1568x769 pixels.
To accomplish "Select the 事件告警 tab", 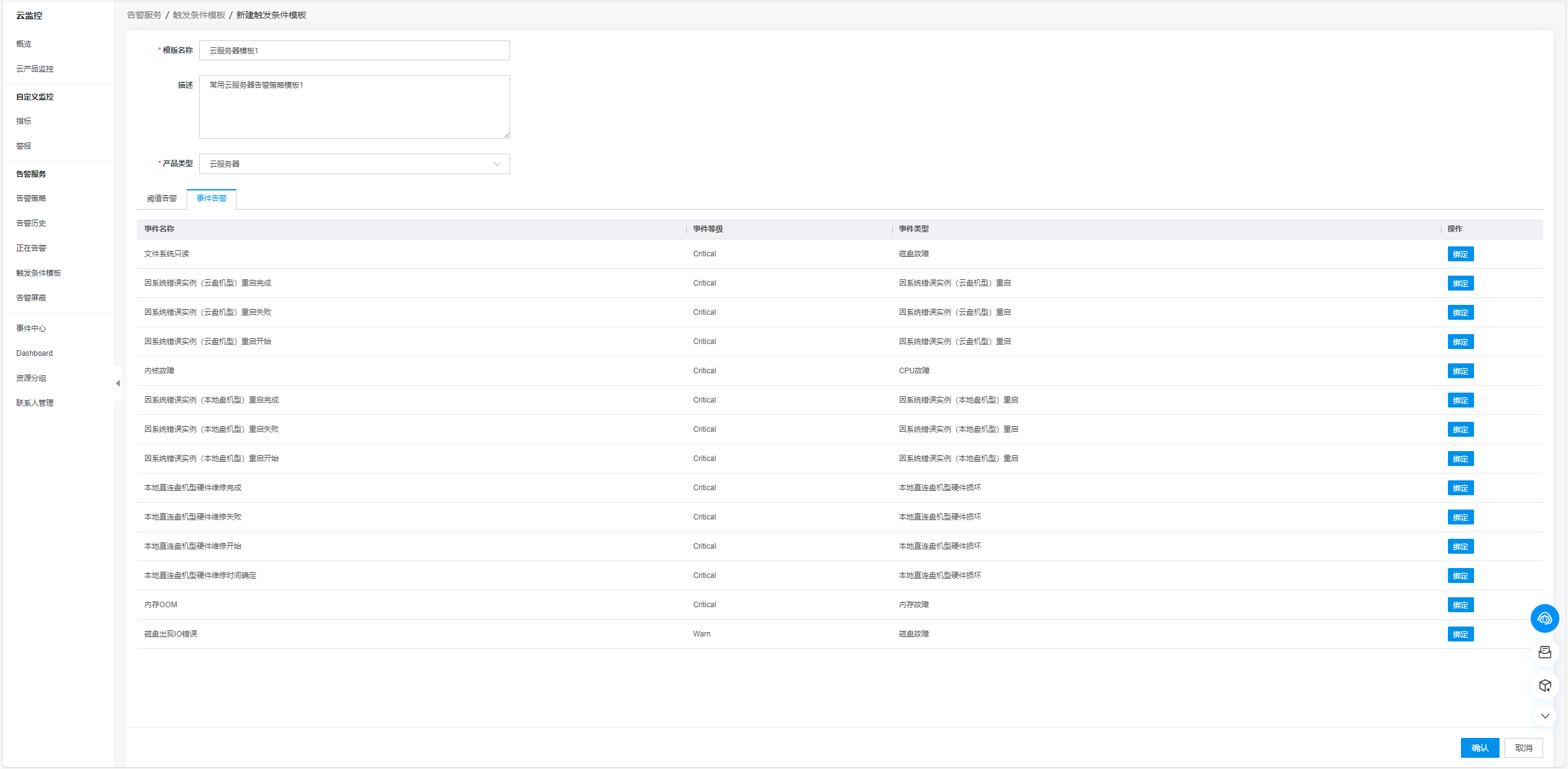I will 212,198.
